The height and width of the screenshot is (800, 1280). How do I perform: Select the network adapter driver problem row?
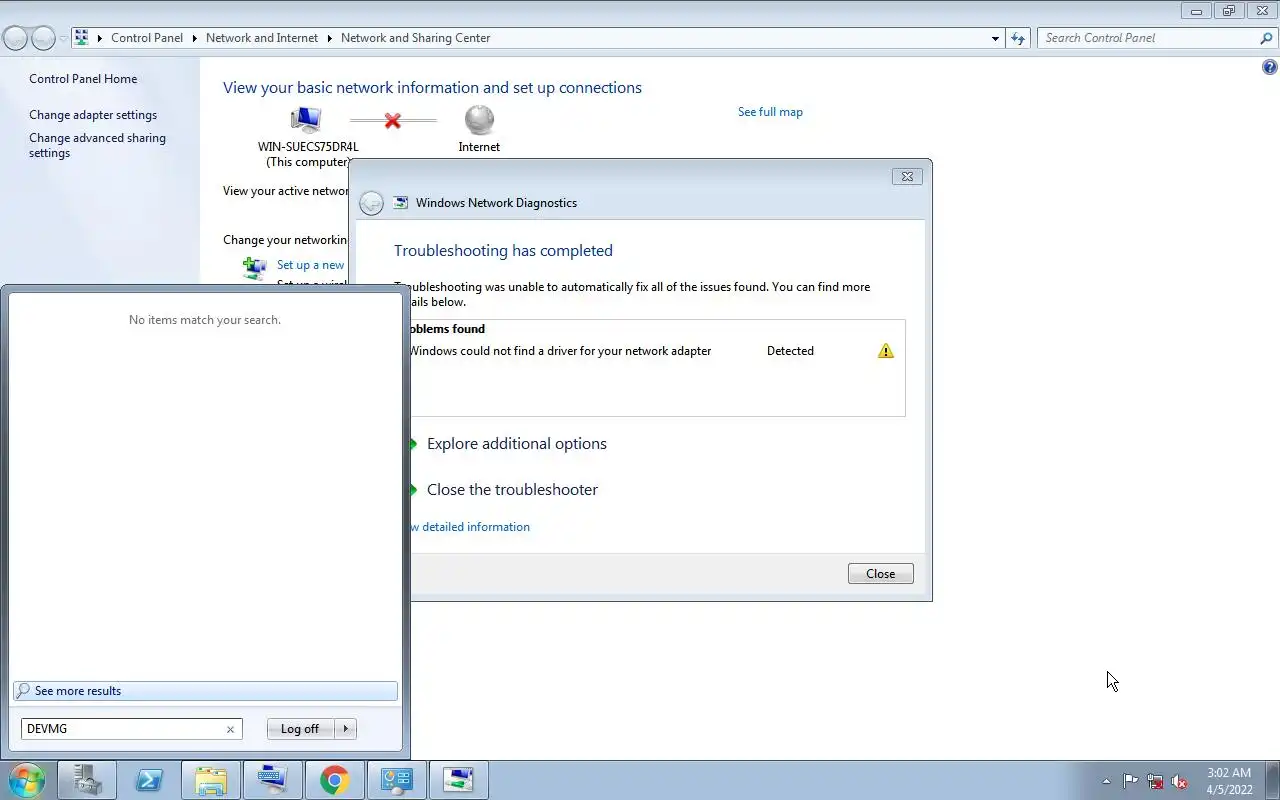pos(657,351)
